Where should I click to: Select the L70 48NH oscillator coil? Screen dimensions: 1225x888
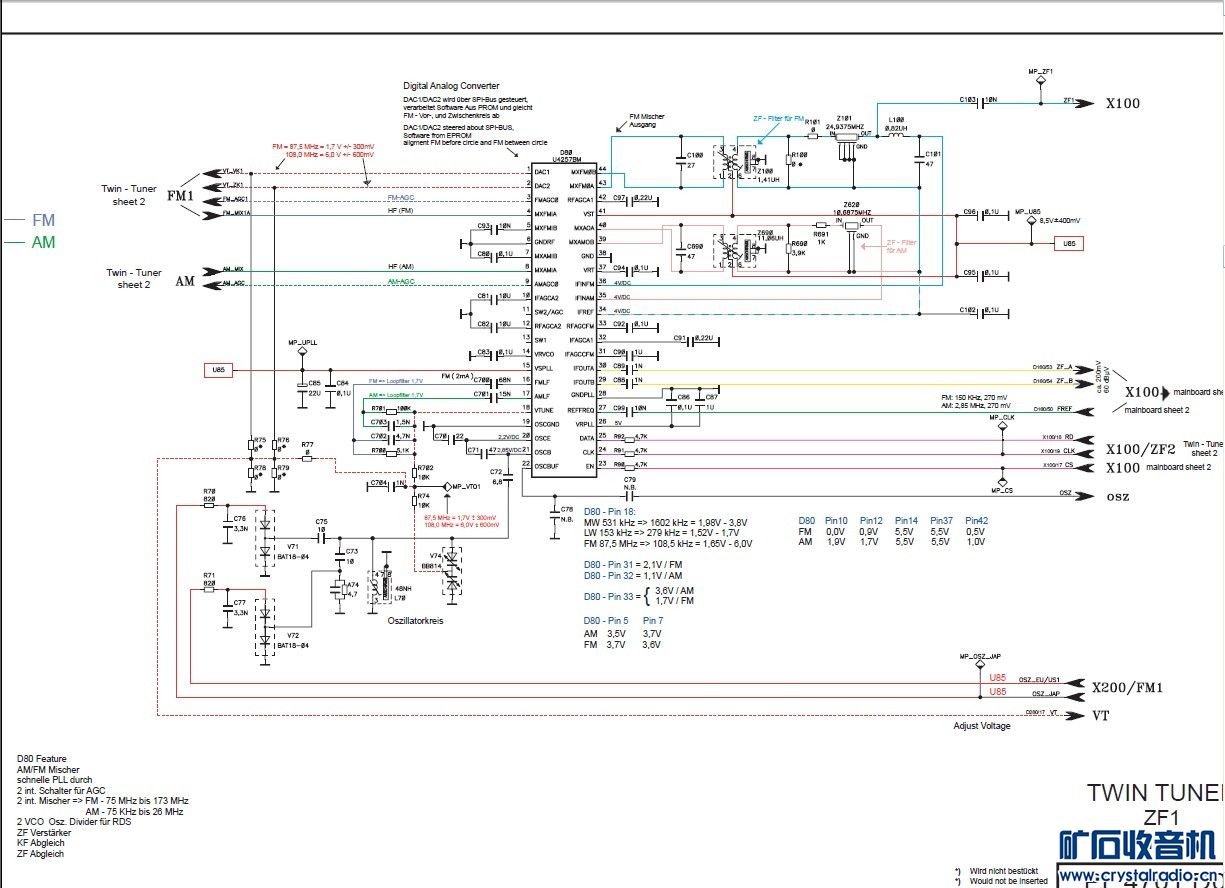tap(380, 588)
